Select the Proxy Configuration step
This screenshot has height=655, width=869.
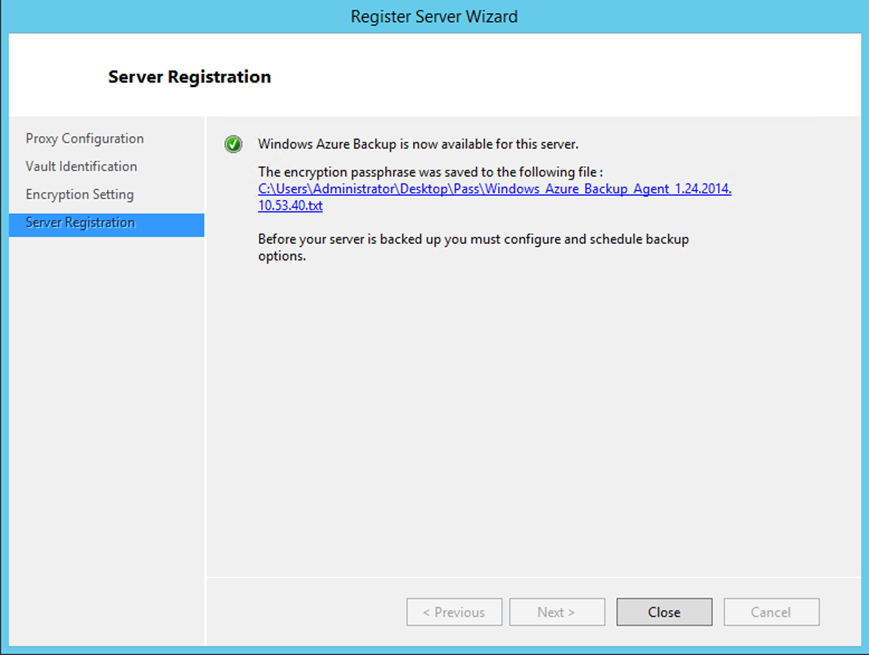click(85, 139)
